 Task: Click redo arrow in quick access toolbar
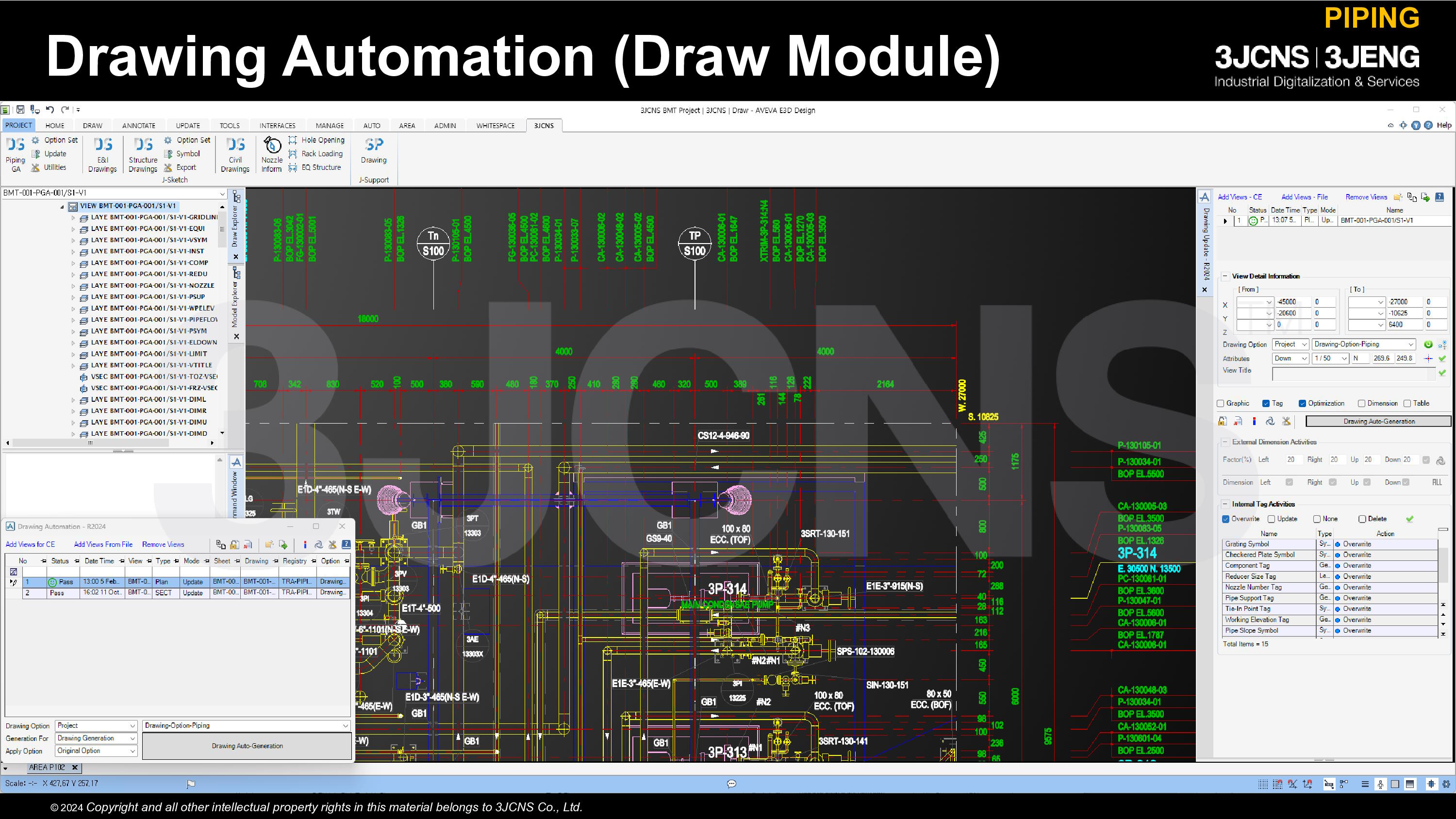[x=65, y=110]
